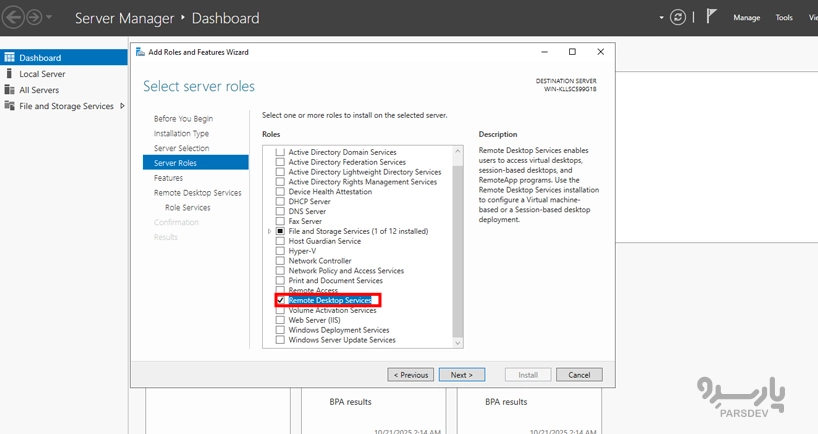Open the notifications flag icon
The width and height of the screenshot is (818, 434).
point(712,17)
